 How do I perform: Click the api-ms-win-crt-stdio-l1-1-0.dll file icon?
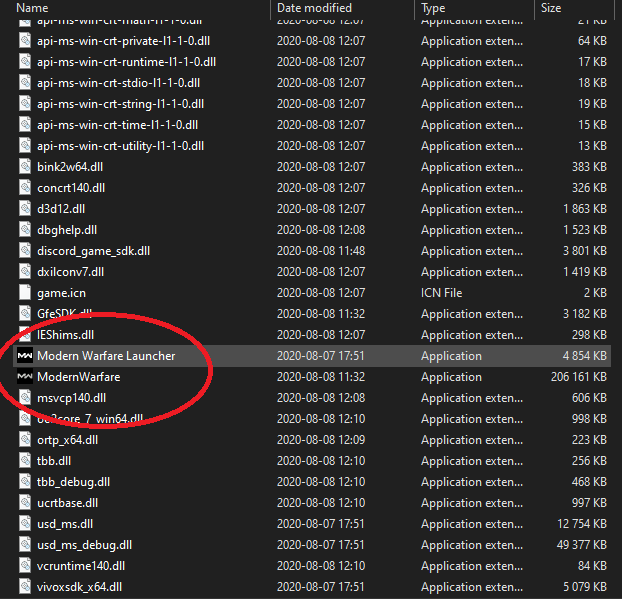pyautogui.click(x=25, y=83)
